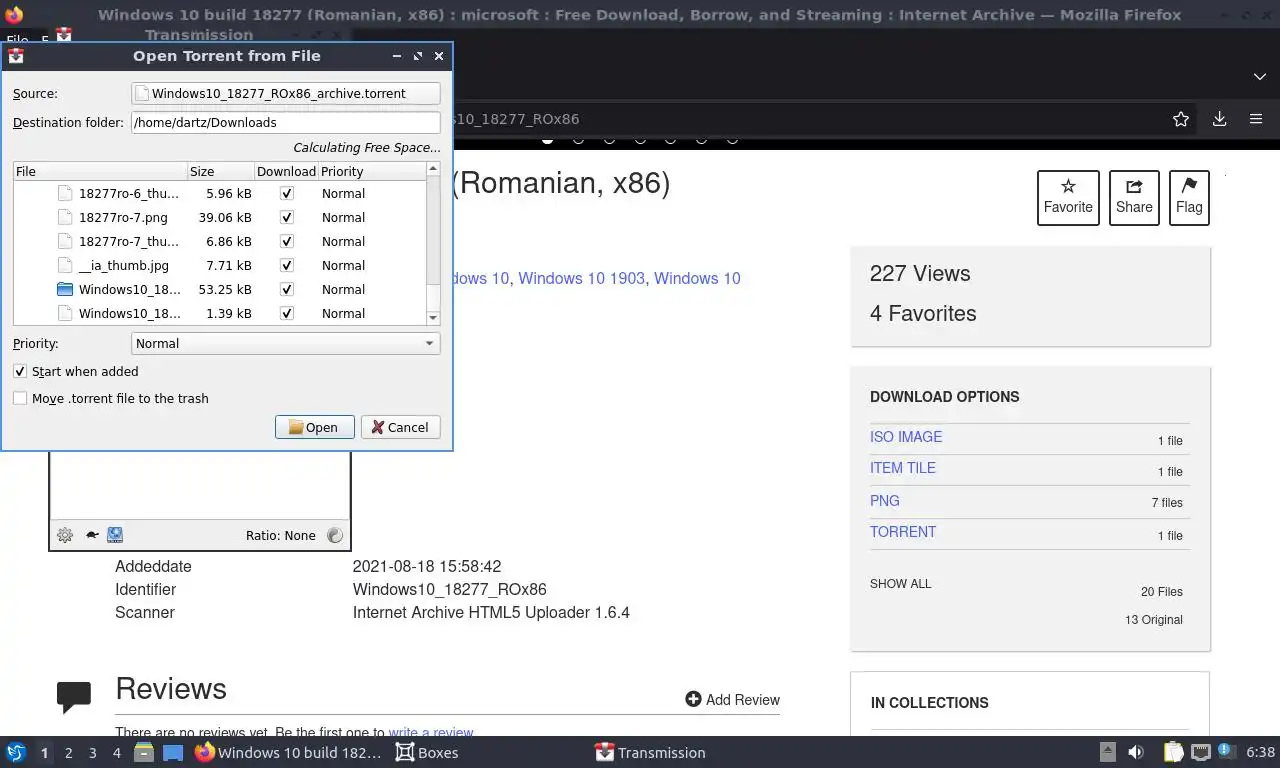Switch to the Transmission taskbar entry
Image resolution: width=1280 pixels, height=768 pixels.
(x=650, y=752)
